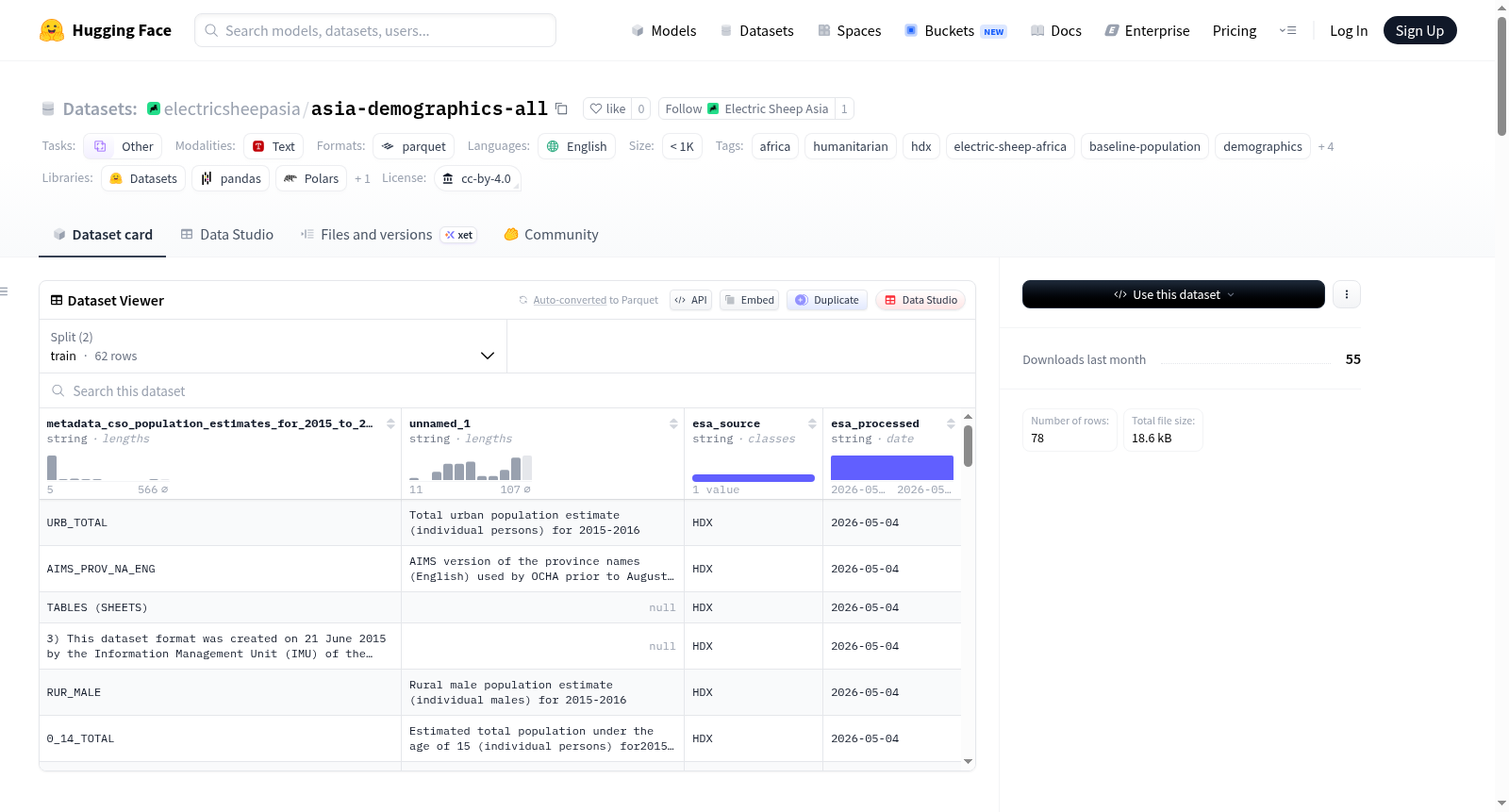The height and width of the screenshot is (812, 1509).
Task: Select the URB_TOTAL cell
Action: [221, 522]
